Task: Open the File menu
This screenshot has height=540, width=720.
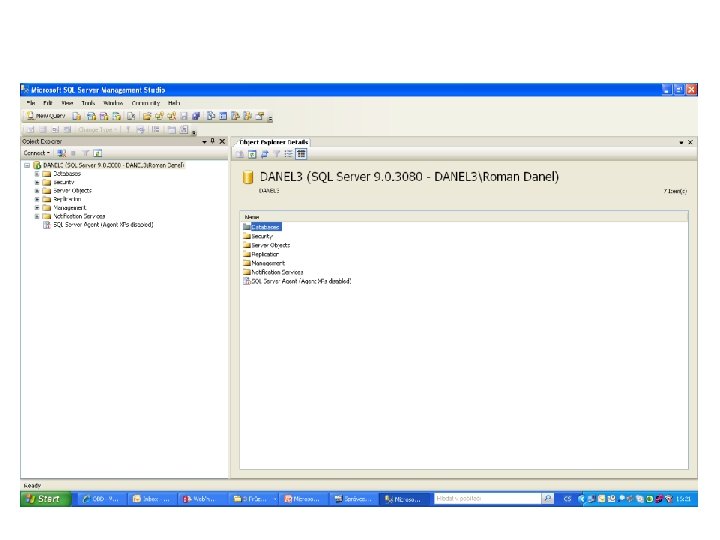Action: tap(31, 103)
